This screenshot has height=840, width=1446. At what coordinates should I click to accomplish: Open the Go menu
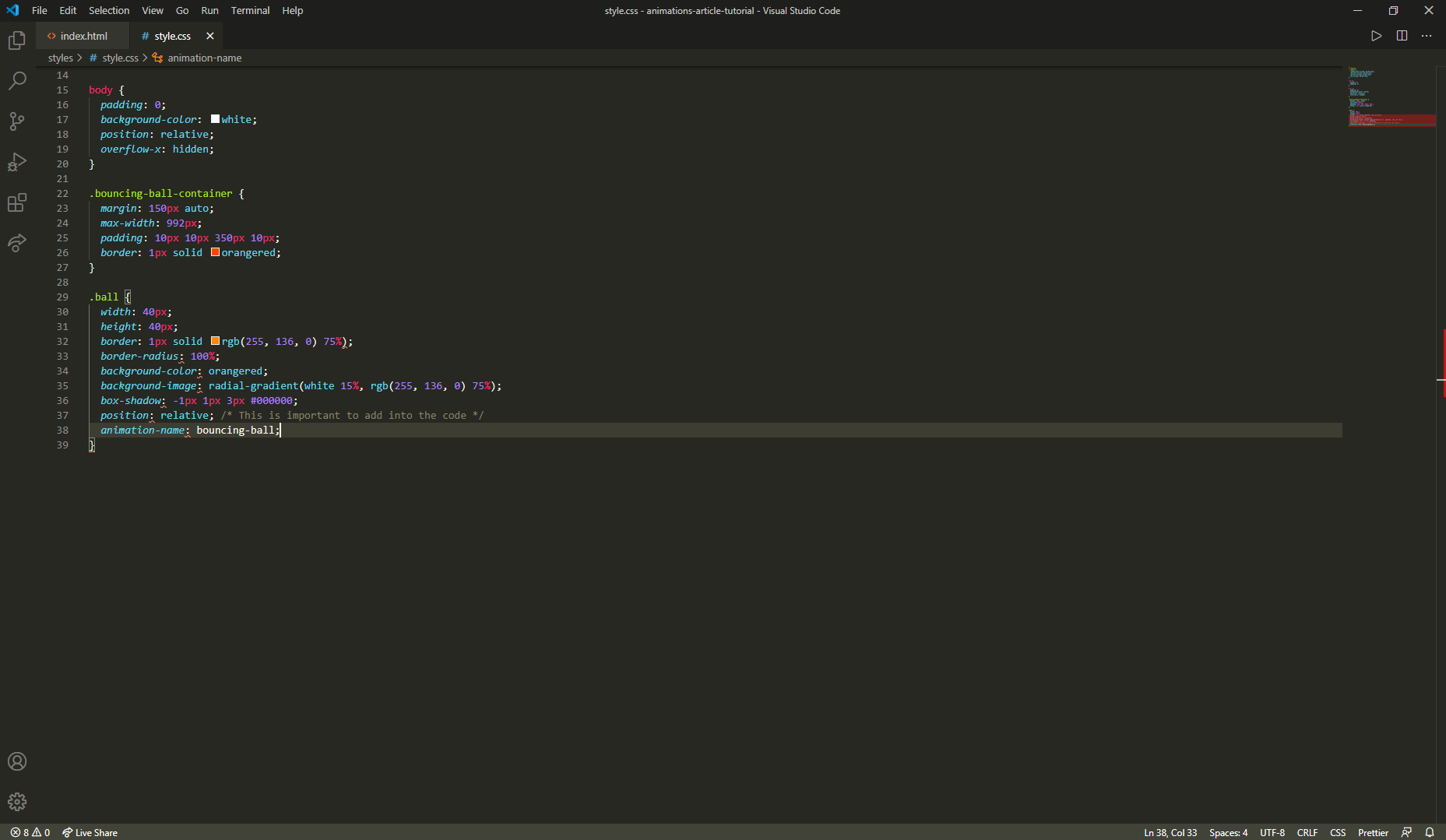(x=182, y=10)
